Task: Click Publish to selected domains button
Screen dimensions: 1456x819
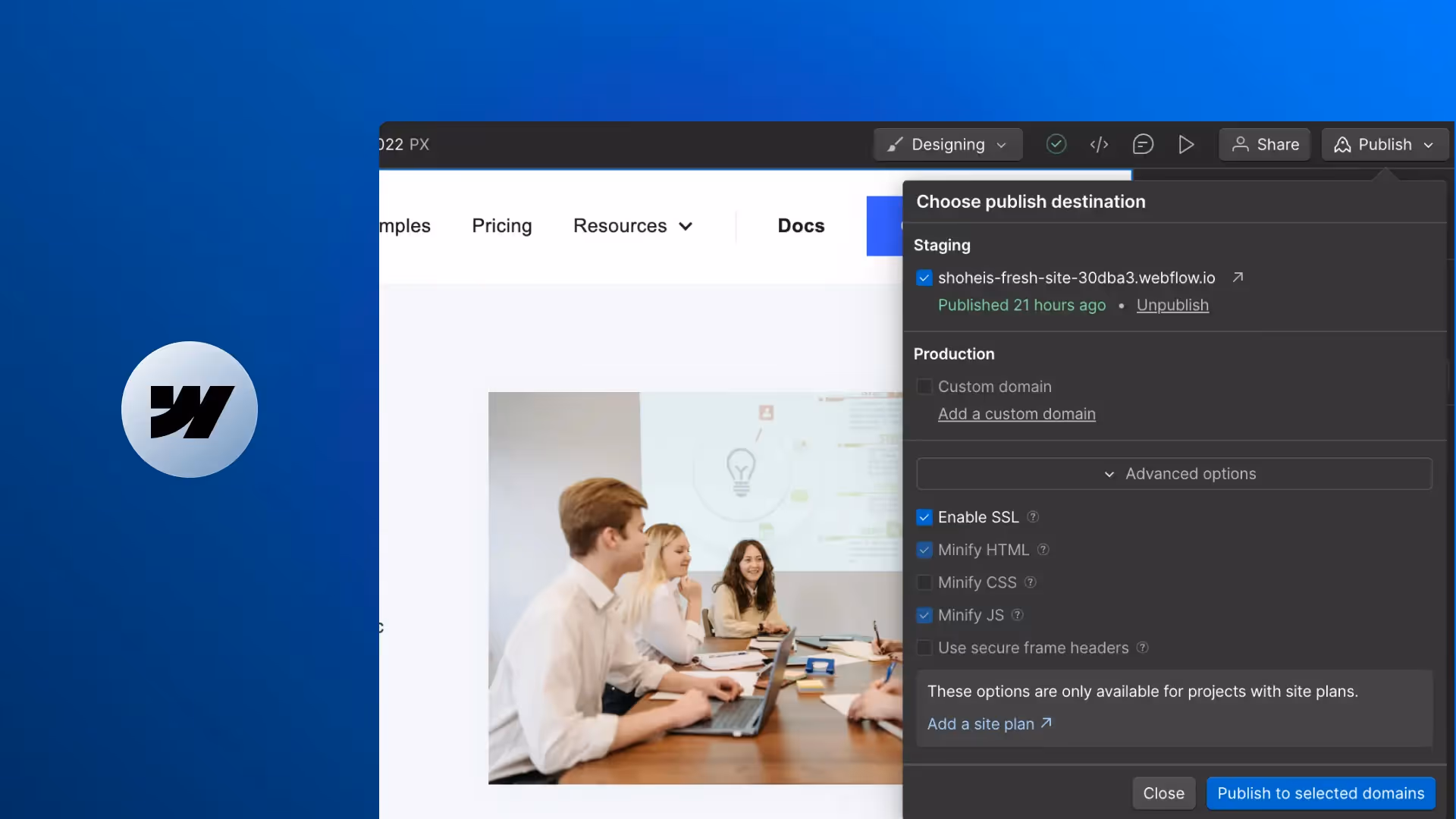Action: pos(1320,793)
